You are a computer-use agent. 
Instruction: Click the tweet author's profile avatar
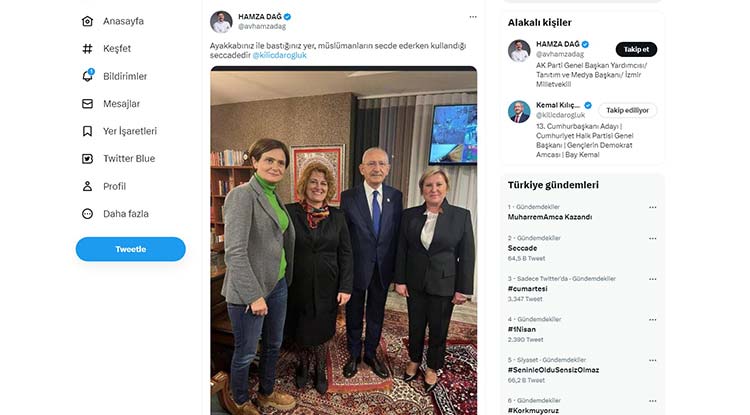[x=221, y=22]
